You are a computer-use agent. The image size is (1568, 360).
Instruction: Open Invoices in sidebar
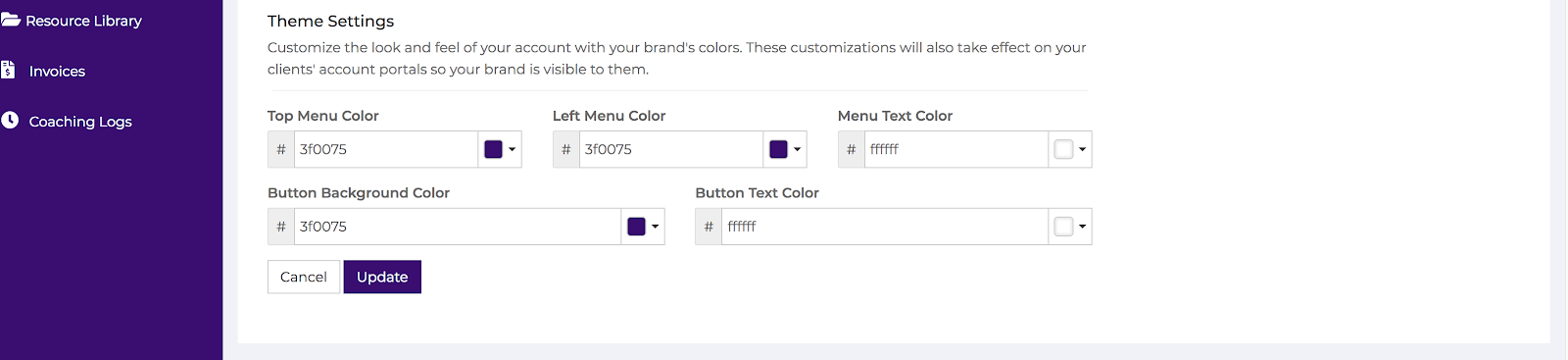point(57,72)
